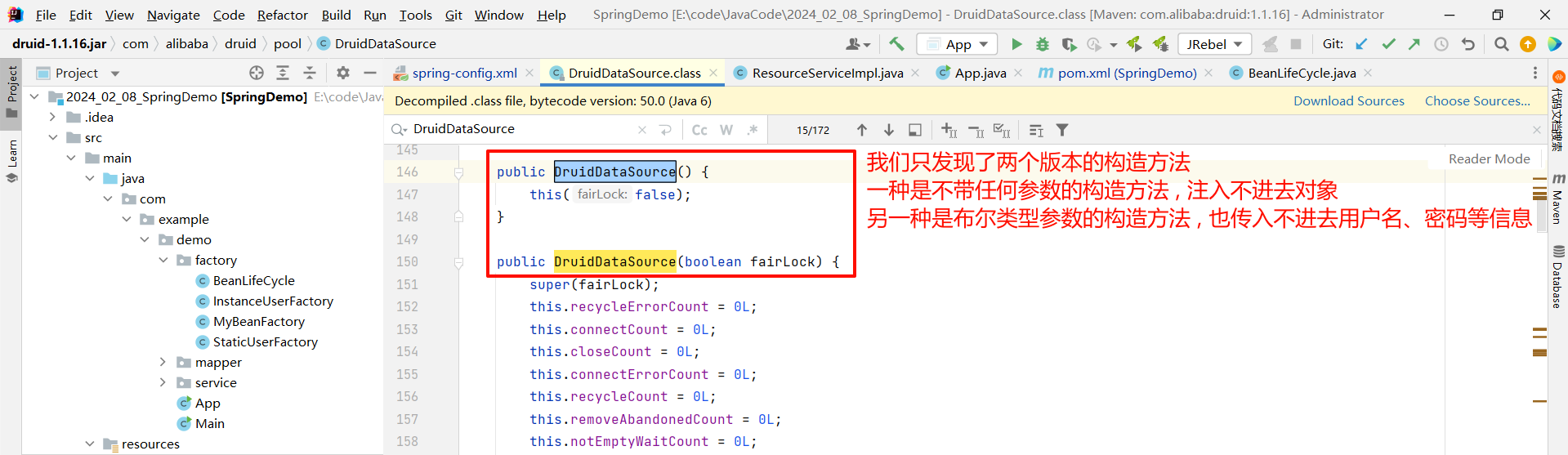The width and height of the screenshot is (1568, 455).
Task: Run with JRebel rocket icon
Action: coord(1134,44)
